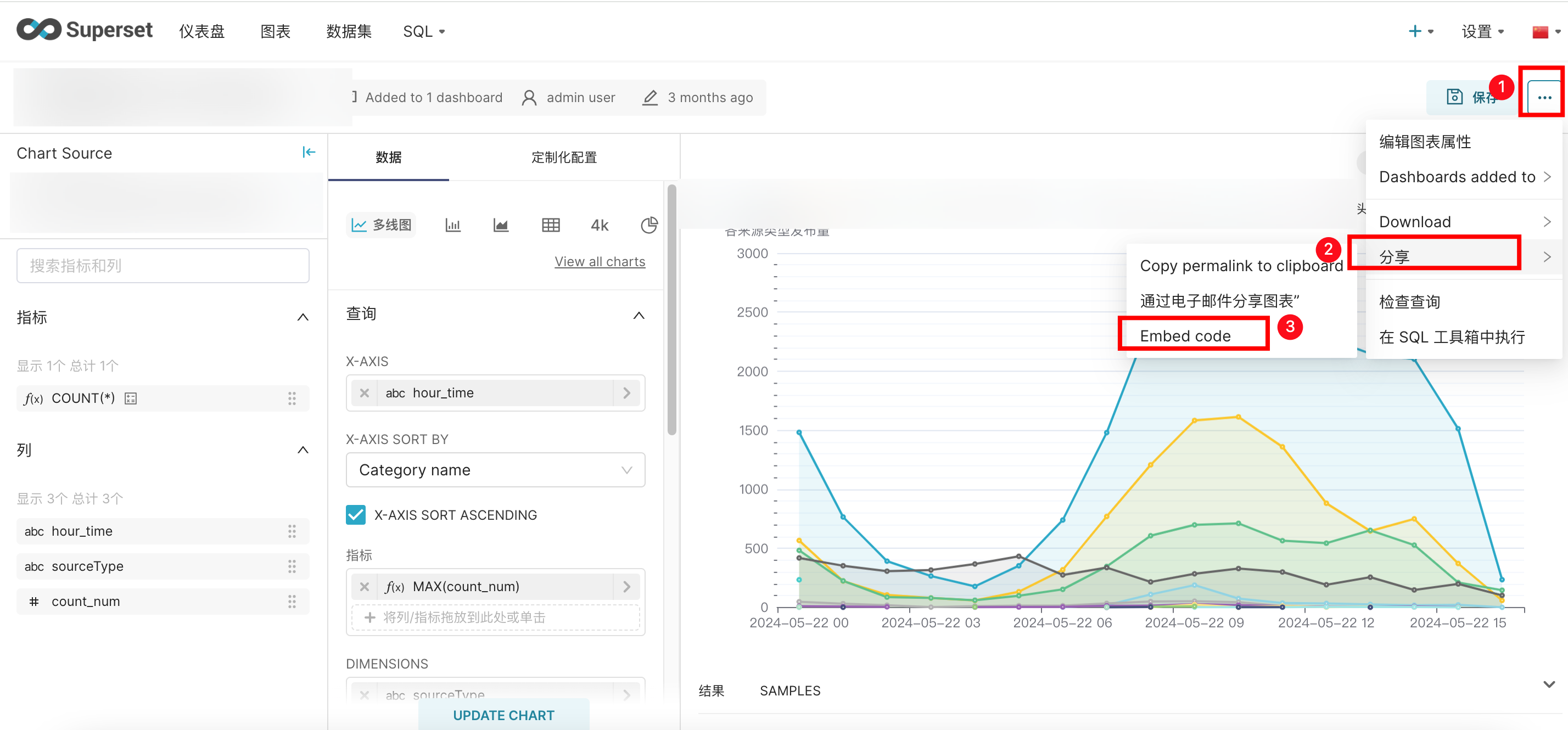The image size is (1568, 730).
Task: Open the 分享 submenu
Action: [1465, 257]
